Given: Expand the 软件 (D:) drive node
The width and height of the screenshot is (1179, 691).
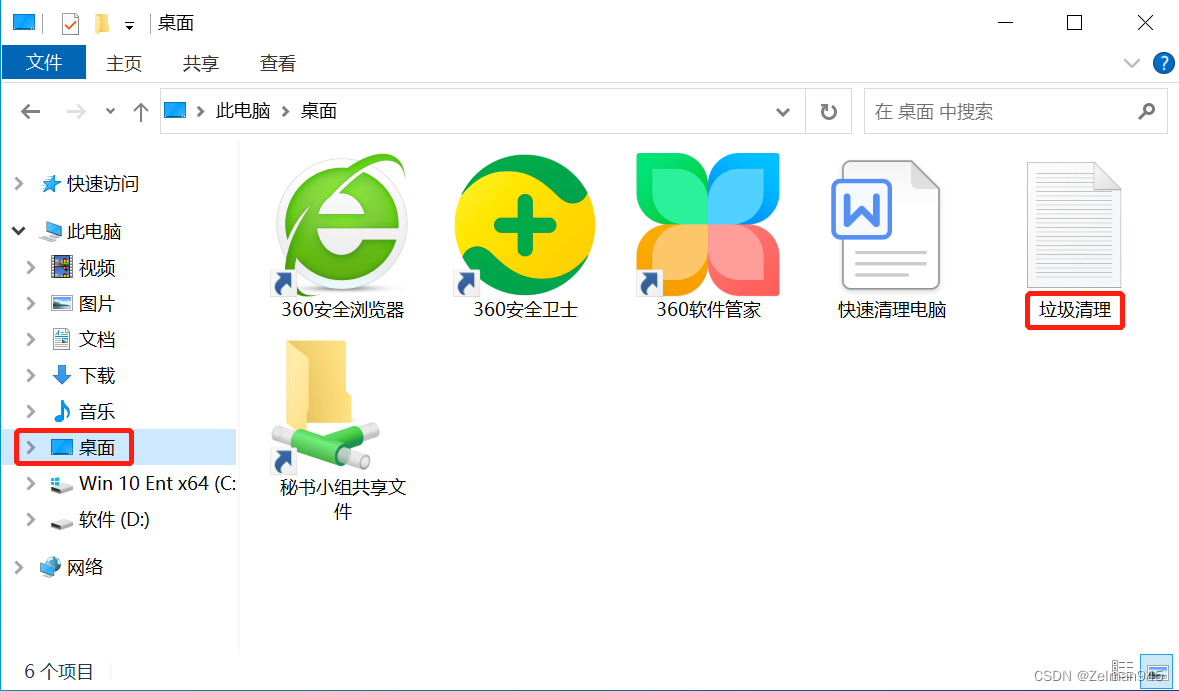Looking at the screenshot, I should click(31, 520).
